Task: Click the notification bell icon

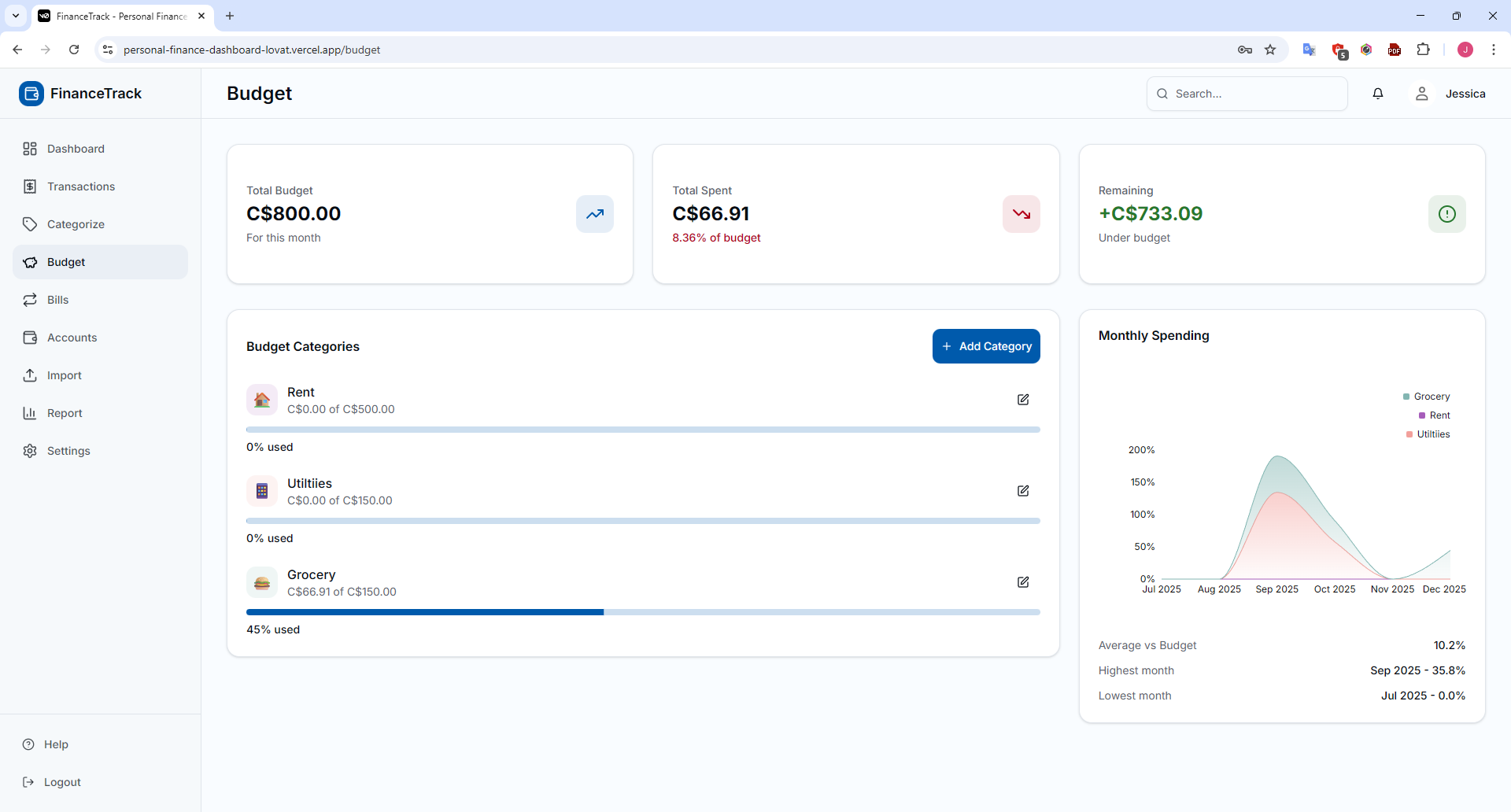Action: click(x=1378, y=94)
